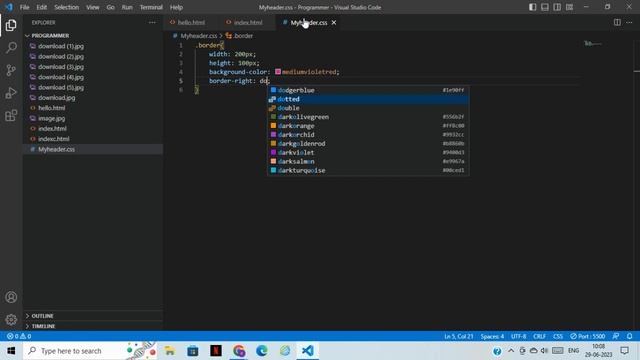
Task: Collapse the PROGRAMMER folder section
Action: (x=93, y=36)
